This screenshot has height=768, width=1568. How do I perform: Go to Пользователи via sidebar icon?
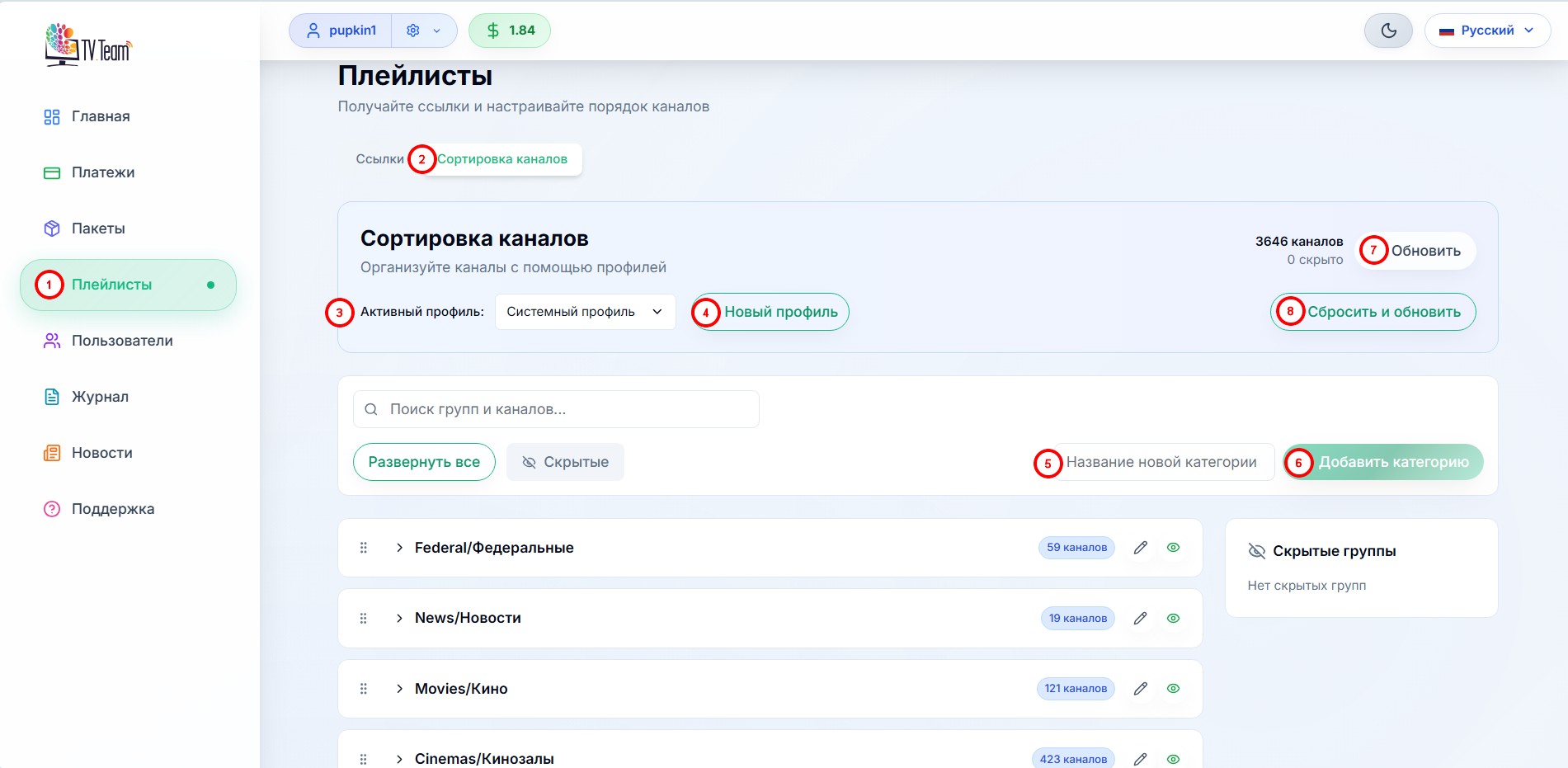[122, 341]
